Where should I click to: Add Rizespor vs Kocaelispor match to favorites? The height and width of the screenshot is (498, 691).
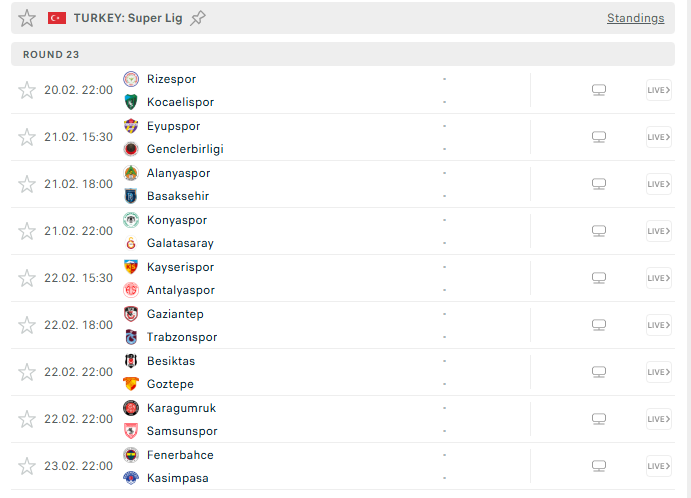pyautogui.click(x=27, y=90)
